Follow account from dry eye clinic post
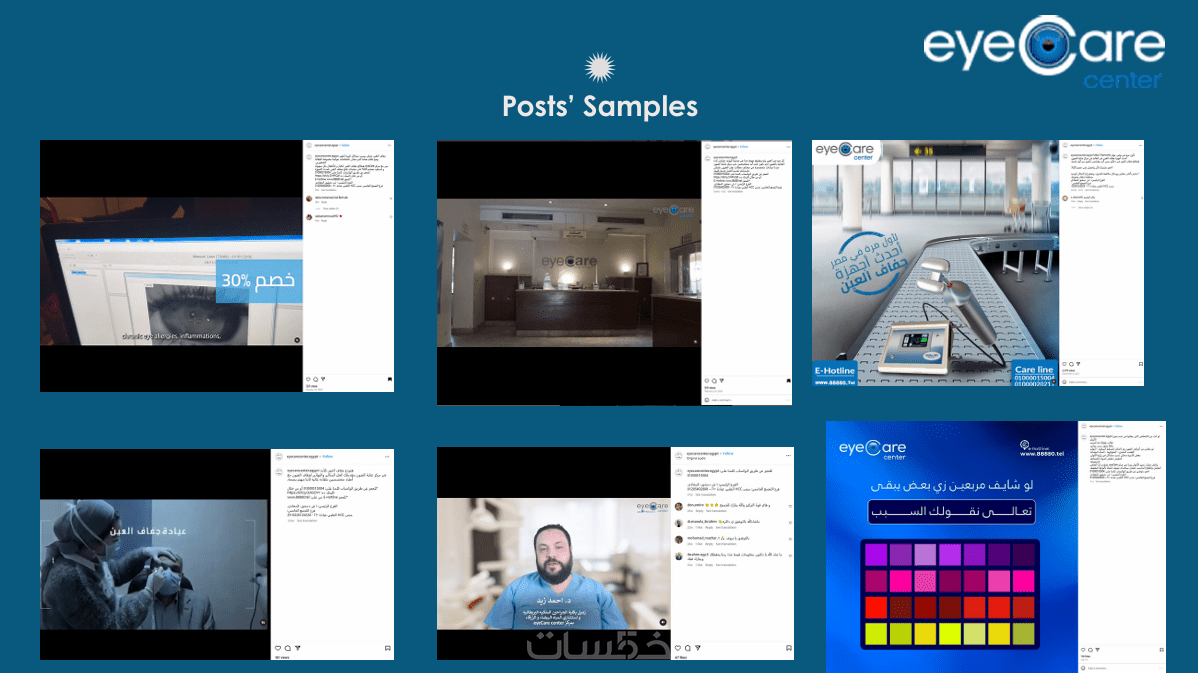This screenshot has width=1198, height=673. pos(328,457)
